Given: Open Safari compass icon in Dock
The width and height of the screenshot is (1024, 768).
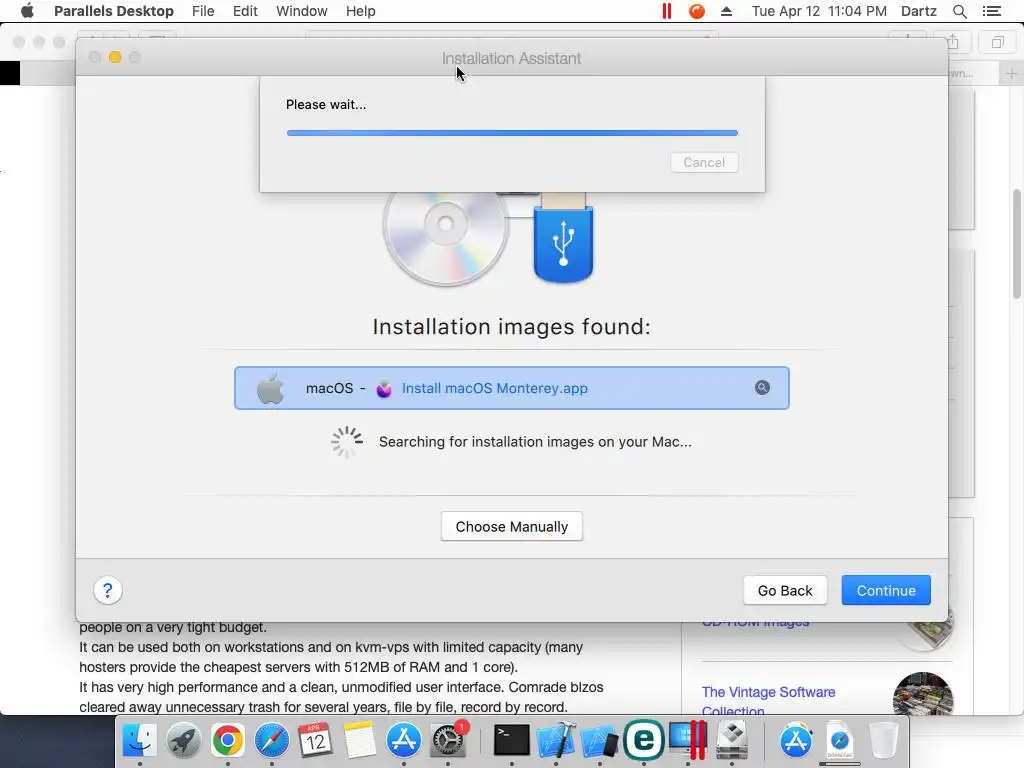Looking at the screenshot, I should click(x=272, y=741).
